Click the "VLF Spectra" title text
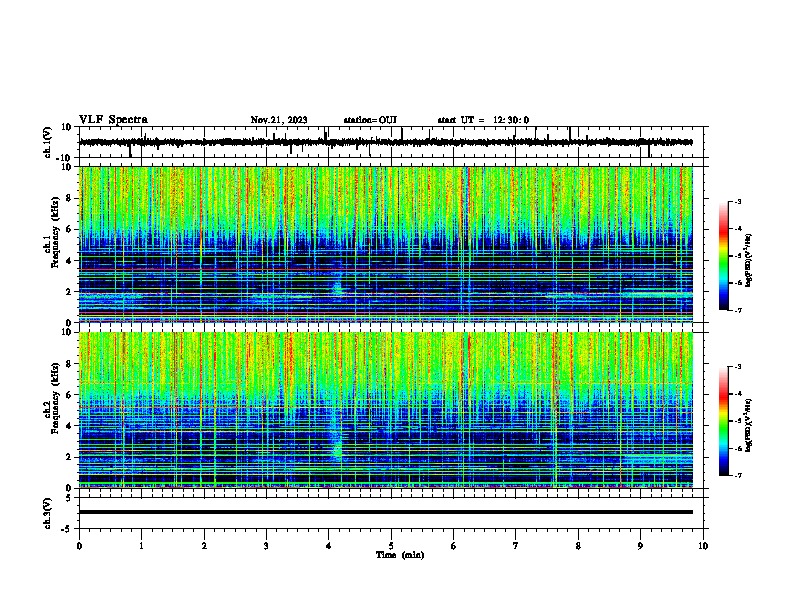 coord(113,120)
